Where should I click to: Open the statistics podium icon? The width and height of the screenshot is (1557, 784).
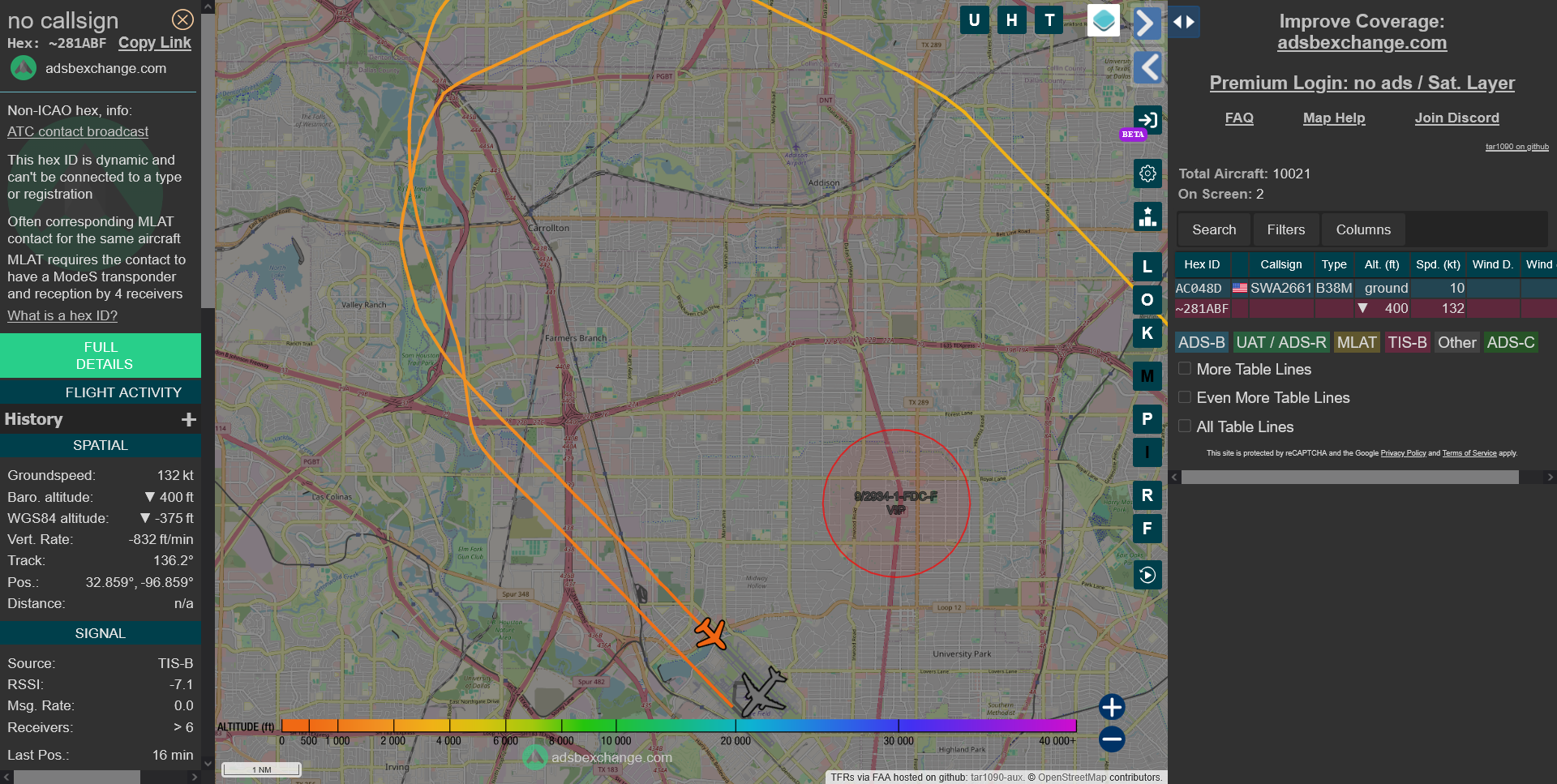[x=1147, y=217]
